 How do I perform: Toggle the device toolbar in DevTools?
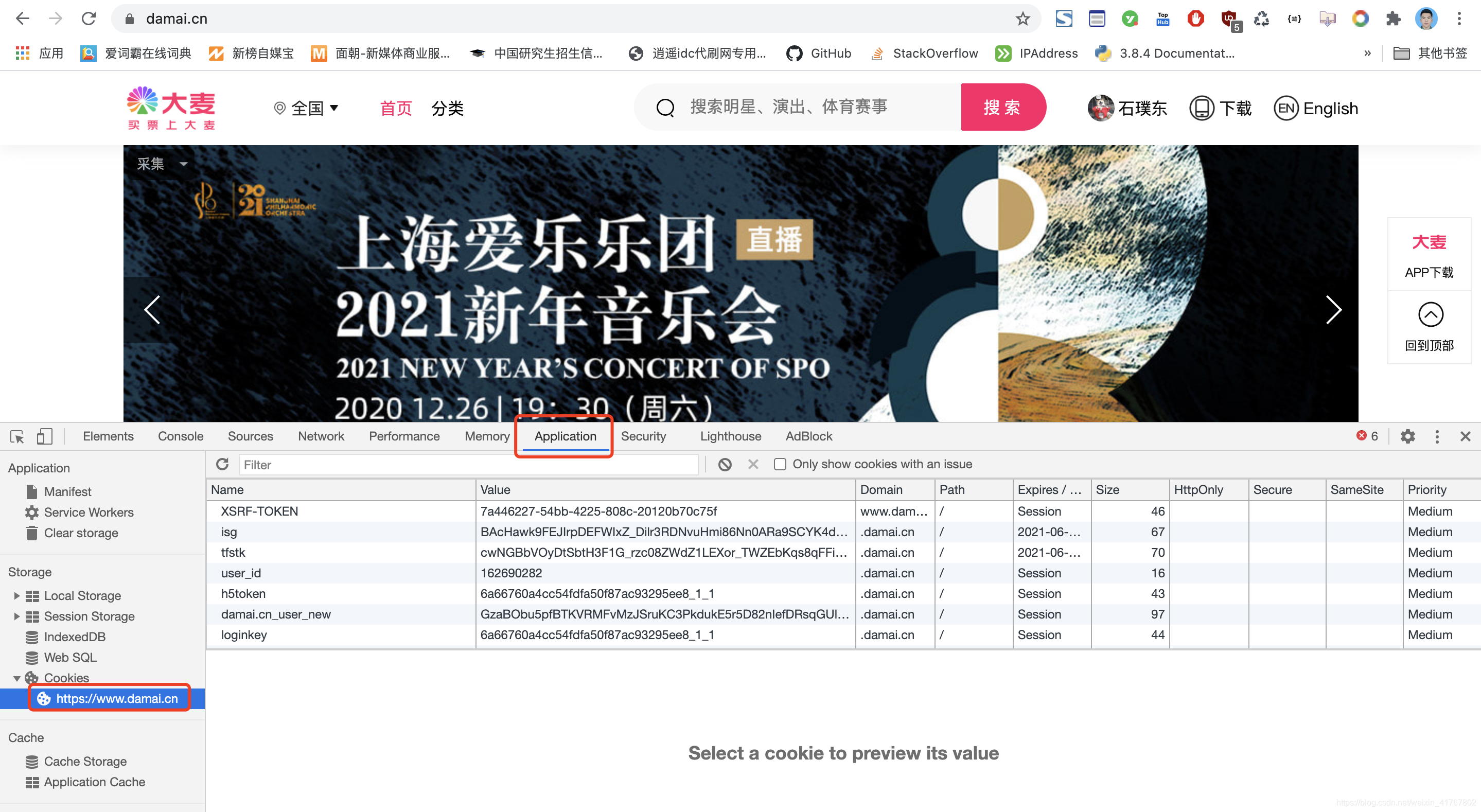pos(45,436)
